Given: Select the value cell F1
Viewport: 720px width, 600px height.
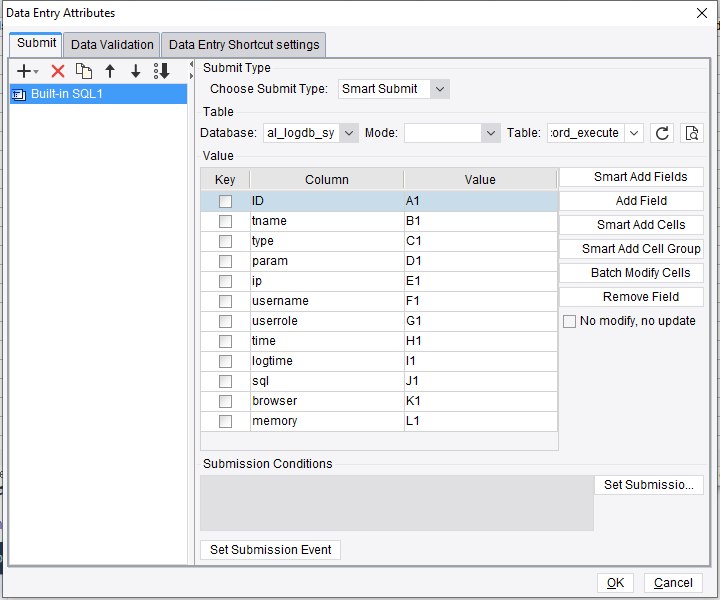Looking at the screenshot, I should (481, 301).
